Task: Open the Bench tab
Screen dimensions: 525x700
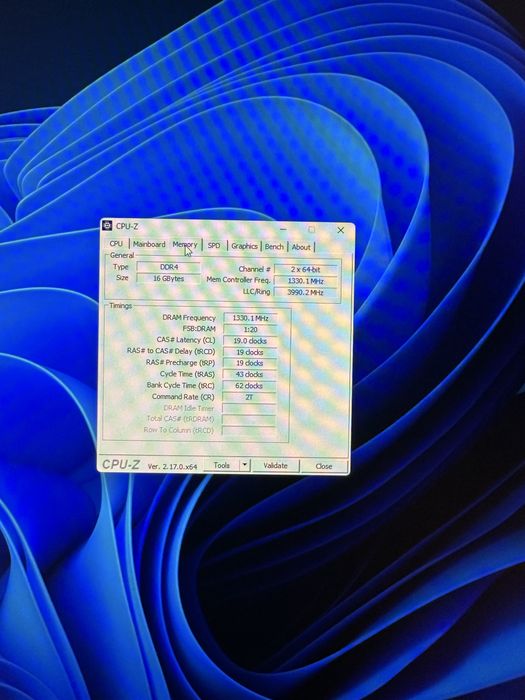Action: point(274,246)
